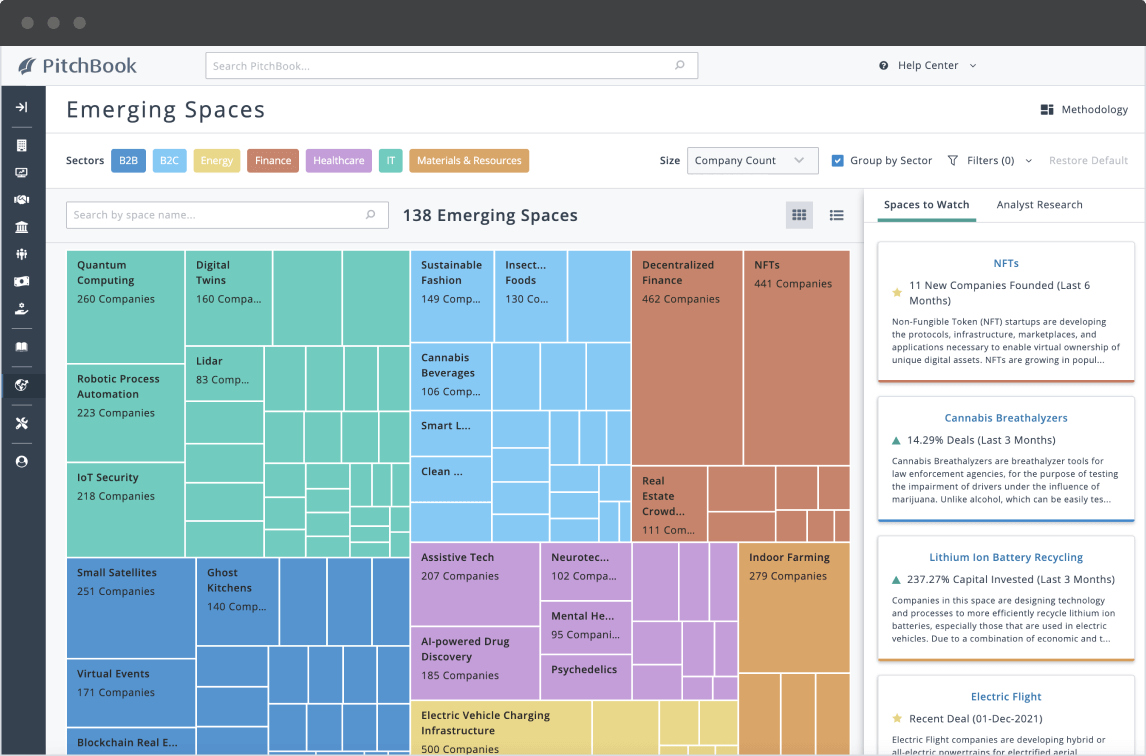Toggle the Finance sector filter
Screen dimensions: 1146x756
click(273, 160)
